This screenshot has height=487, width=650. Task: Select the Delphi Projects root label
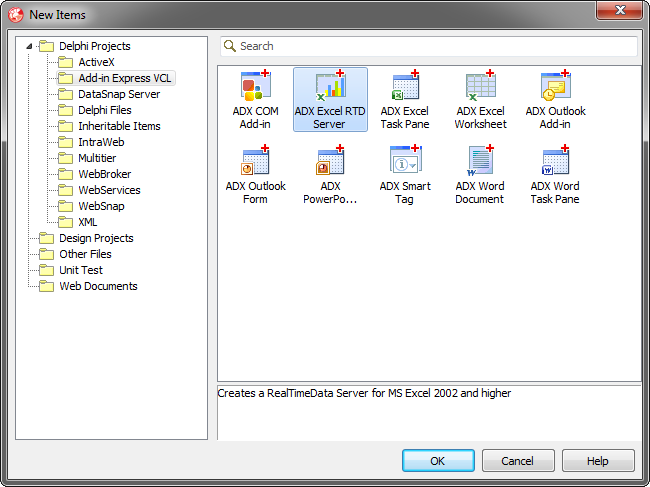[95, 46]
